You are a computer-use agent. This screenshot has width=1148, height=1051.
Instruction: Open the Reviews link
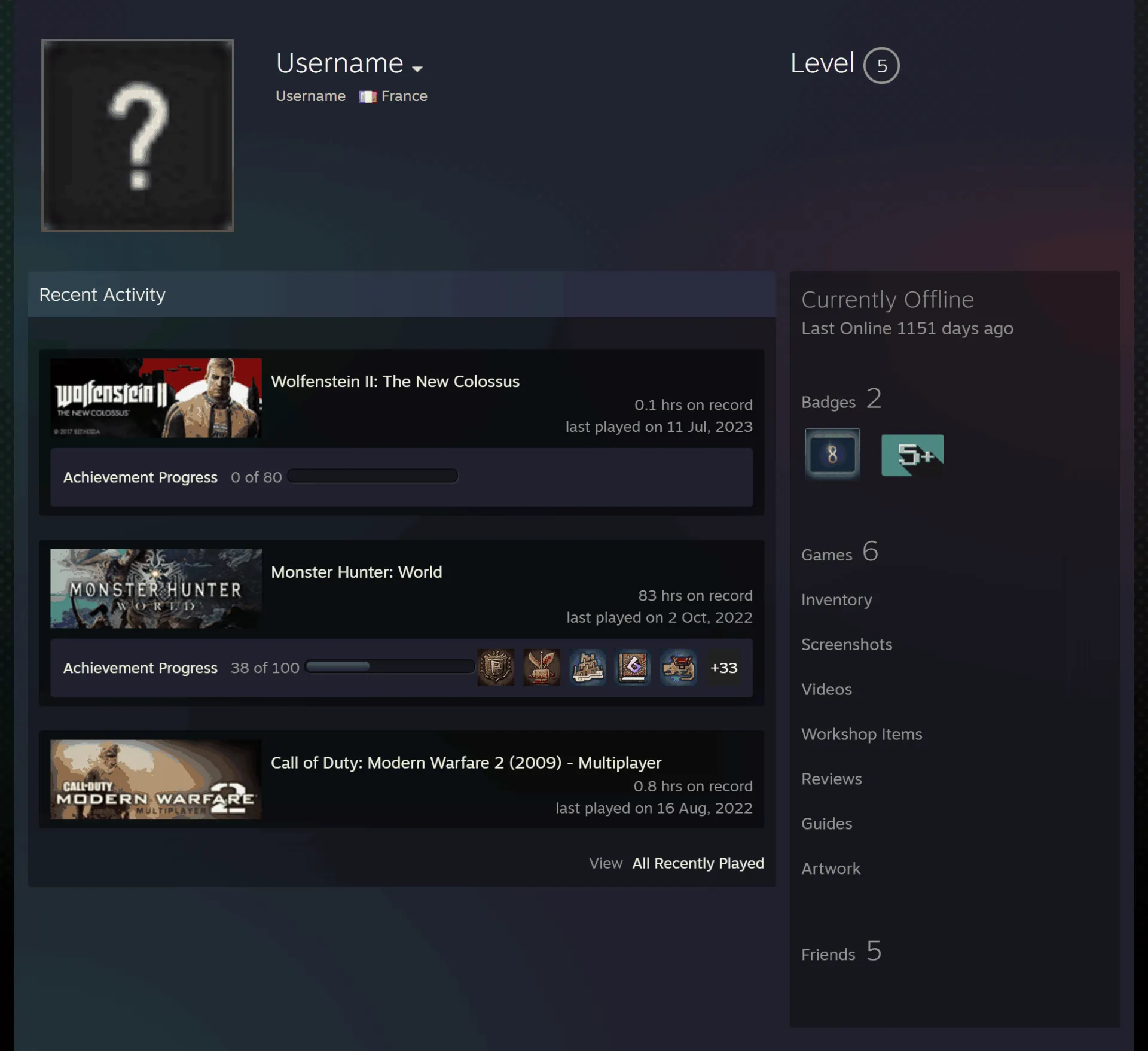coord(832,779)
